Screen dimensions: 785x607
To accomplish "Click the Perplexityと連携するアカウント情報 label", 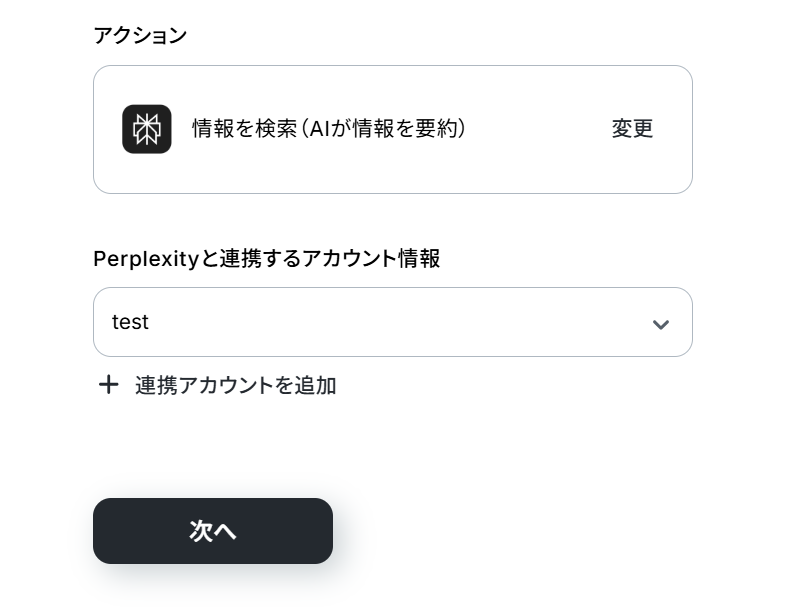I will (x=266, y=259).
